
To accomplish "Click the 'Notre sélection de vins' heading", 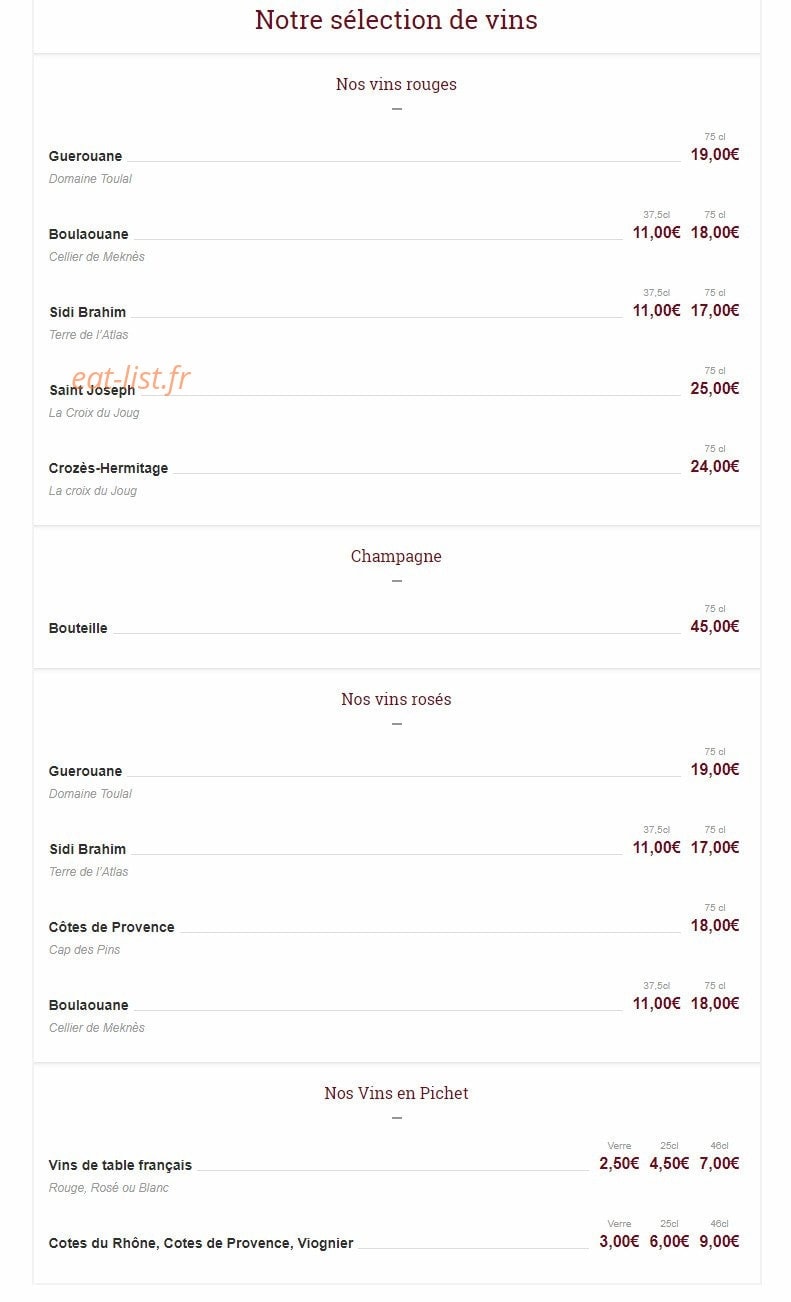I will click(x=396, y=20).
